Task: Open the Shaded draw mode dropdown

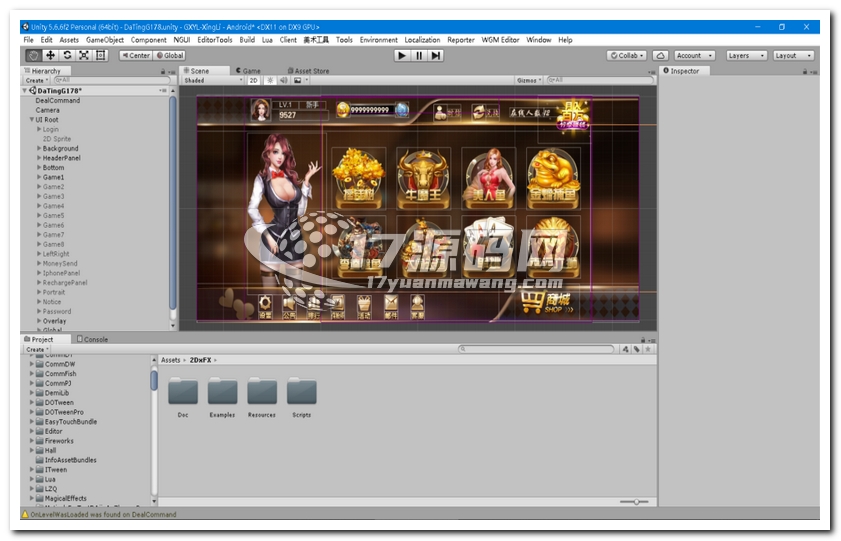Action: (213, 80)
